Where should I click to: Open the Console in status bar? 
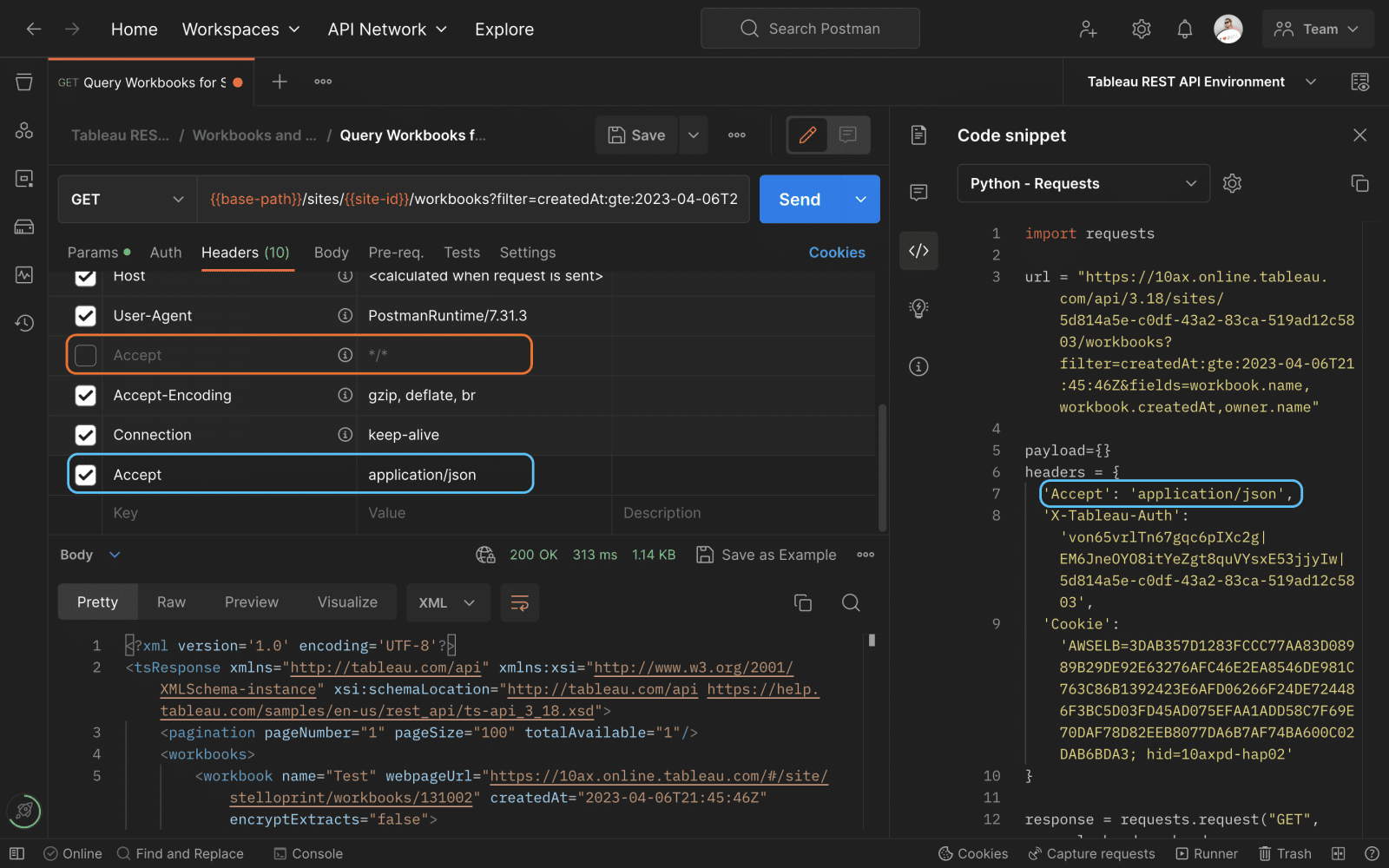coord(308,854)
